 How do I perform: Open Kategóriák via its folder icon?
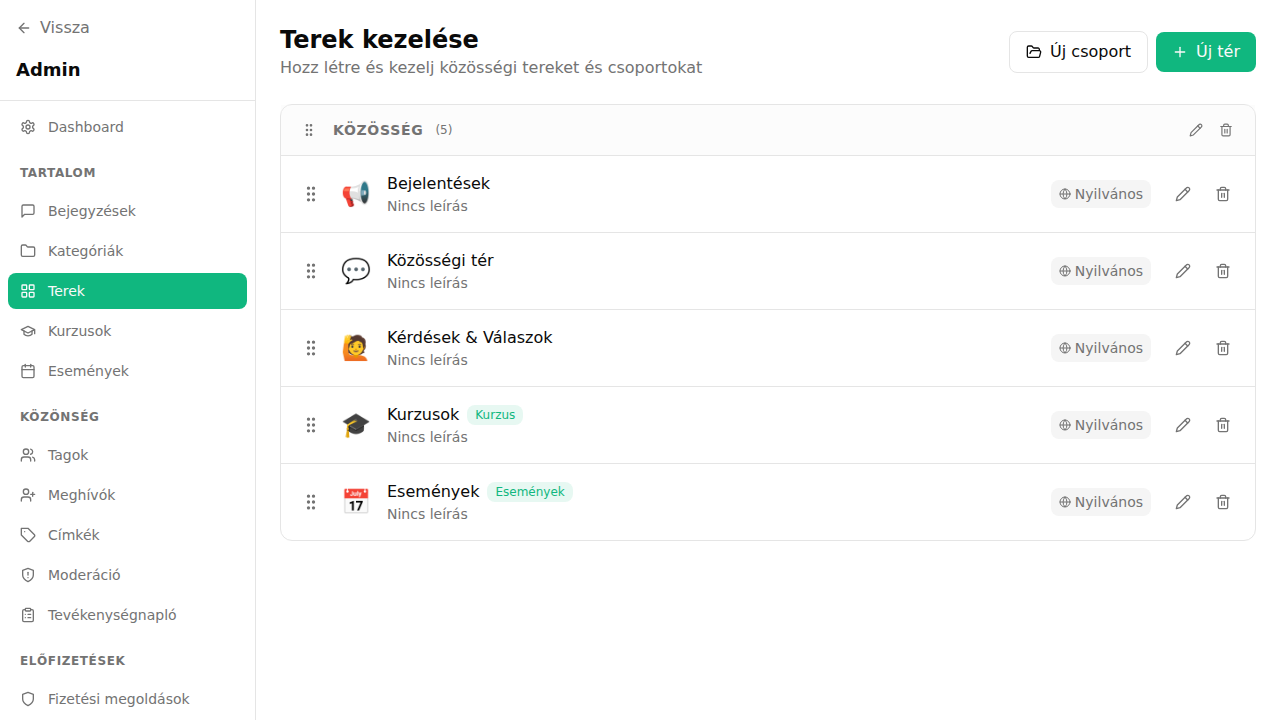click(28, 250)
